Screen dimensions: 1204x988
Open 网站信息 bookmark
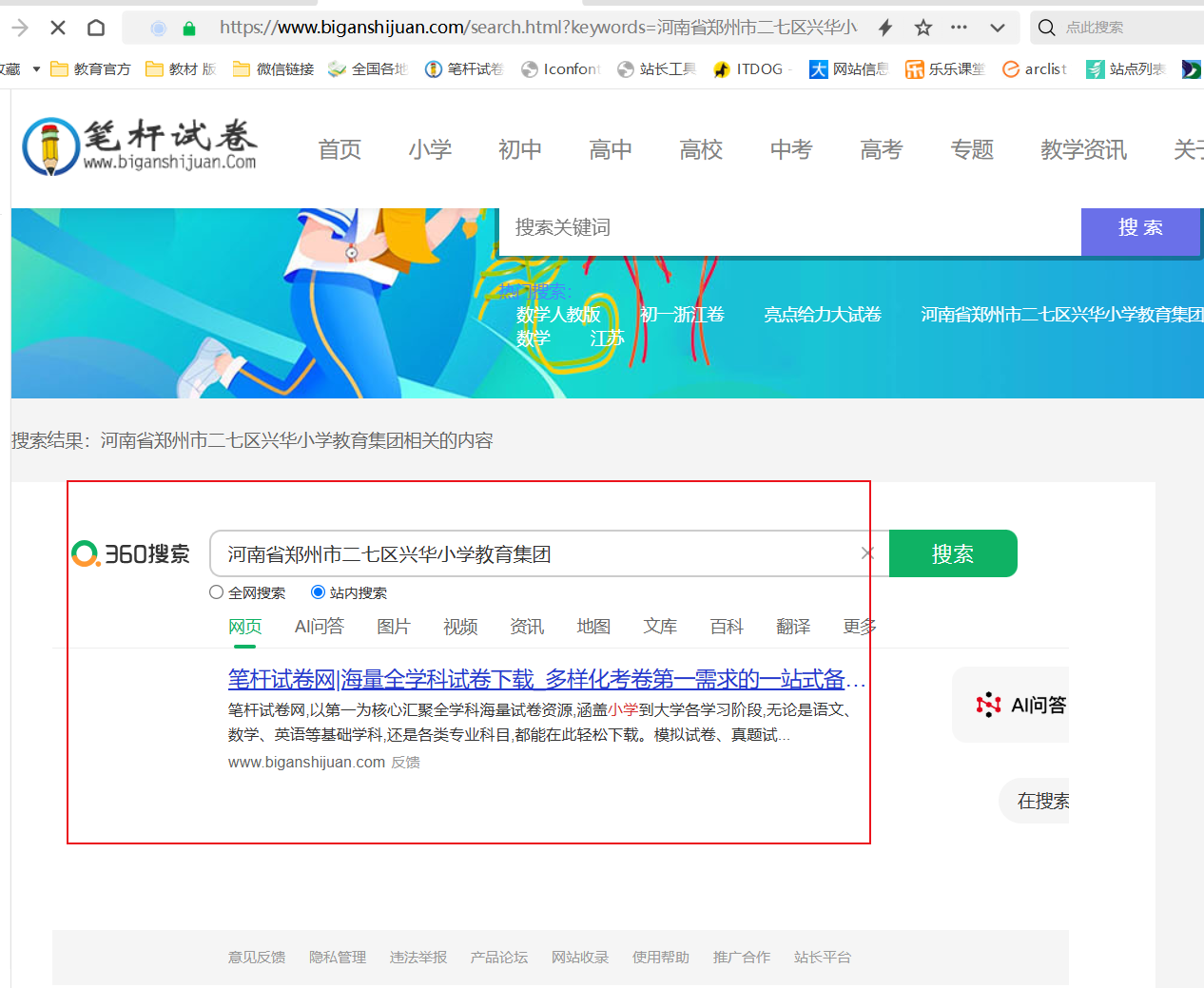point(849,69)
